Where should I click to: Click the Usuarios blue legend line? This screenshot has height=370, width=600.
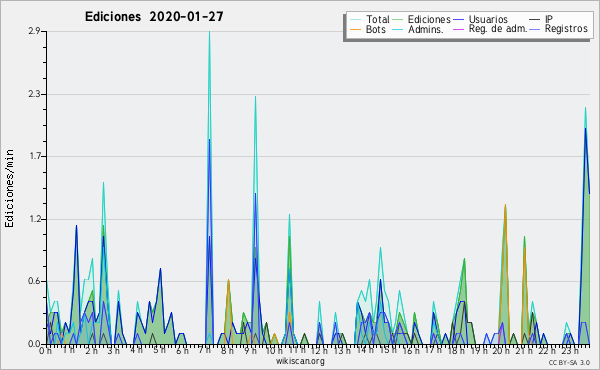tap(458, 20)
